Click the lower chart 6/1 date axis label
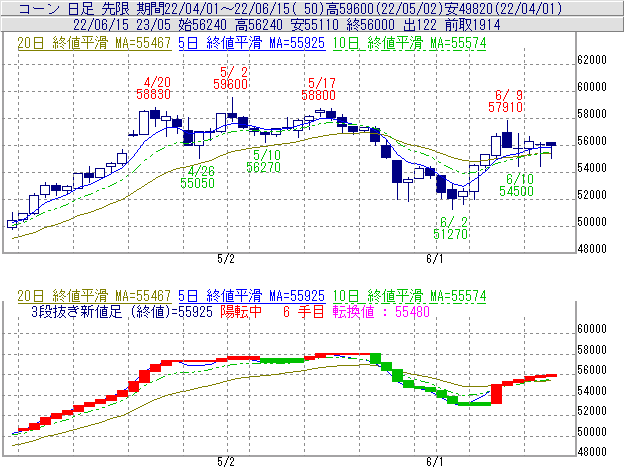 [x=435, y=462]
